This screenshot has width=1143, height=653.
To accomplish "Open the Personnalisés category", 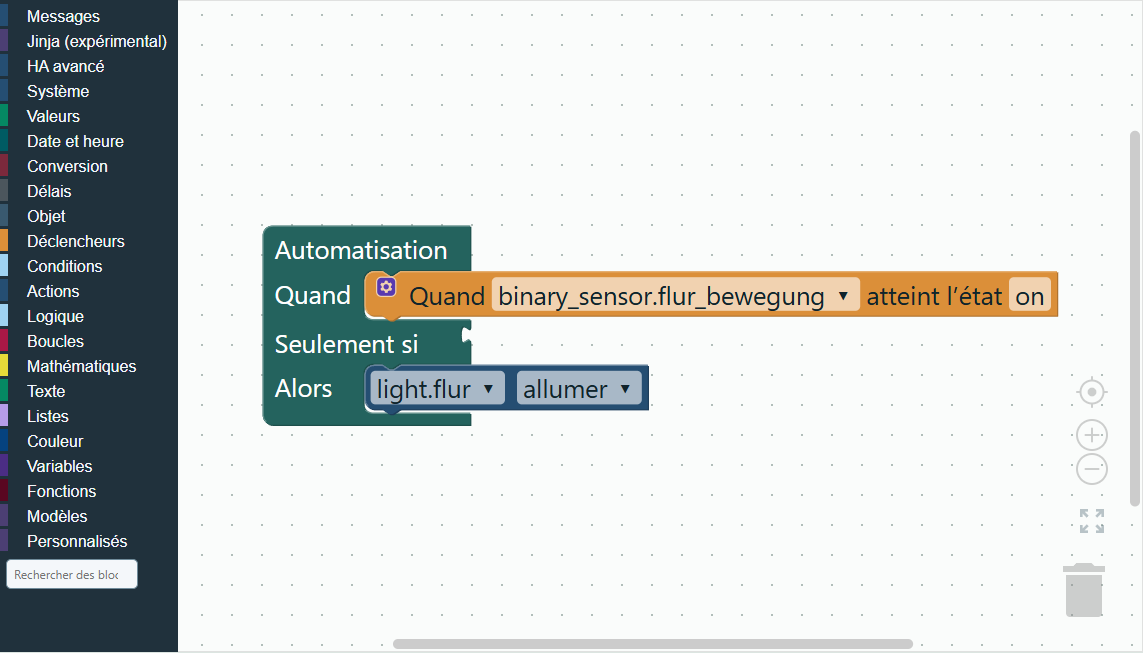I will (89, 541).
